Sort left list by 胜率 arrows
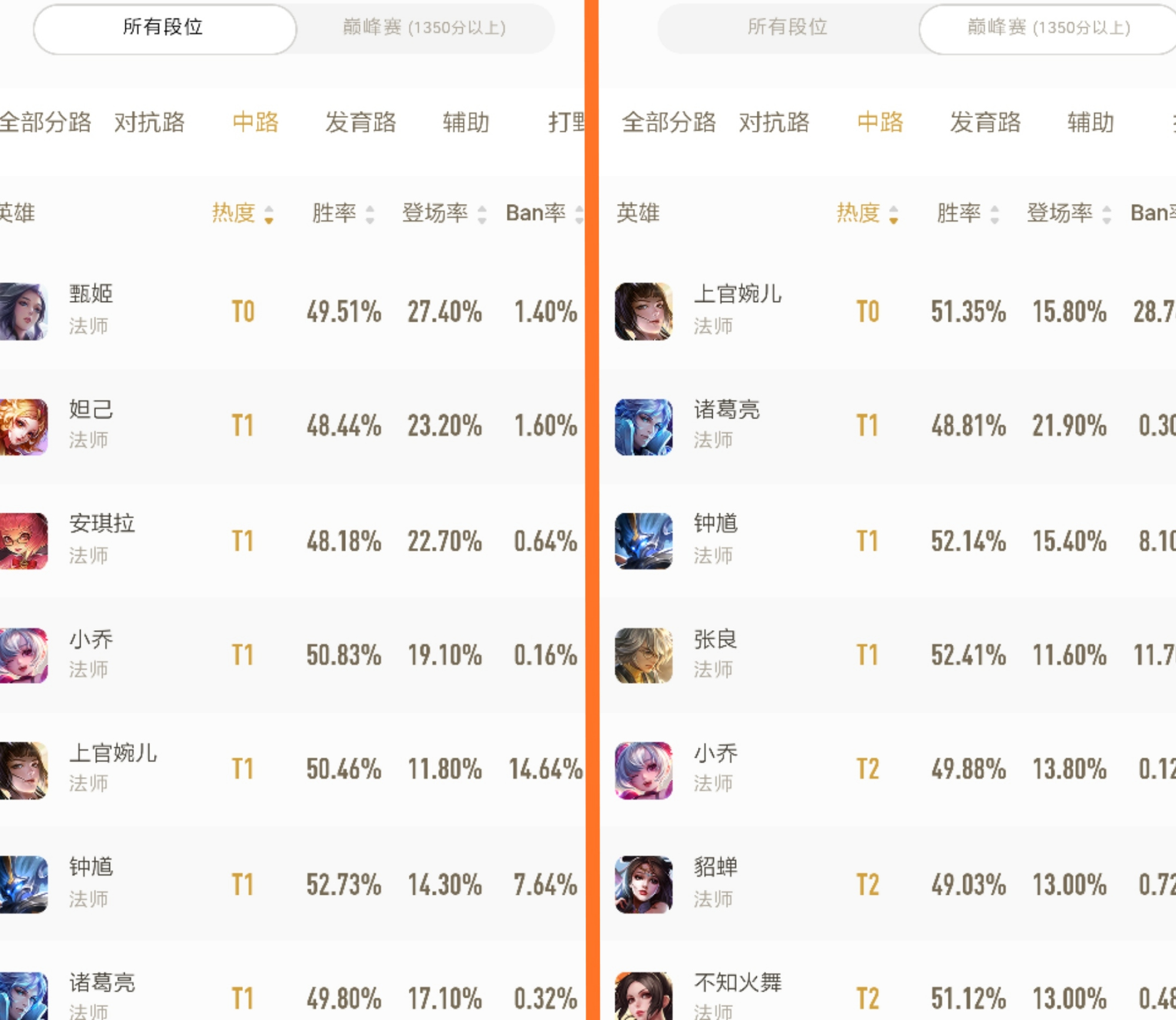The width and height of the screenshot is (1176, 1020). (370, 214)
